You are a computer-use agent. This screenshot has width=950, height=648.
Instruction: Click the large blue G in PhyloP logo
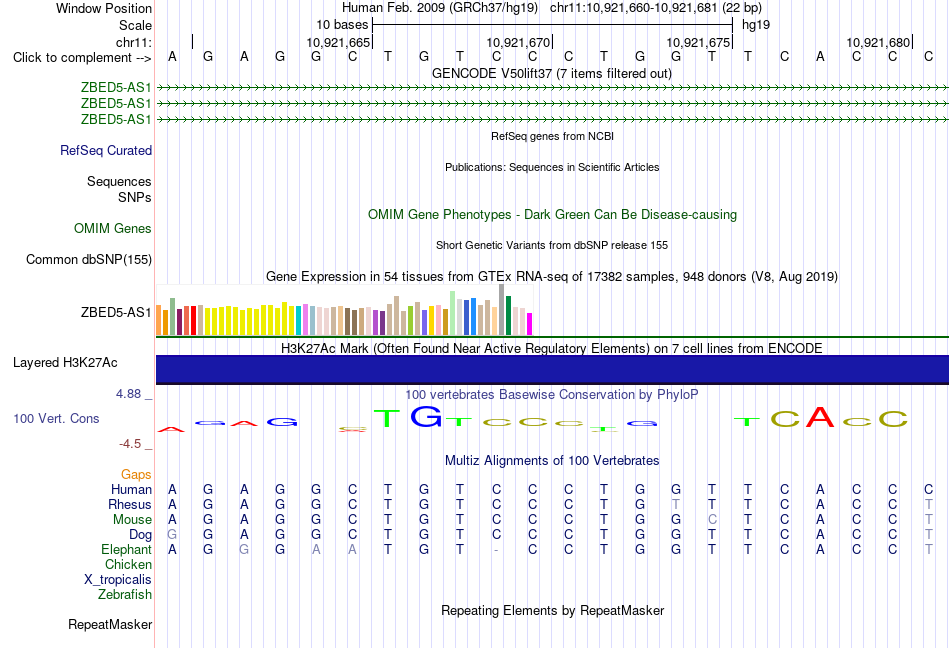pos(426,417)
